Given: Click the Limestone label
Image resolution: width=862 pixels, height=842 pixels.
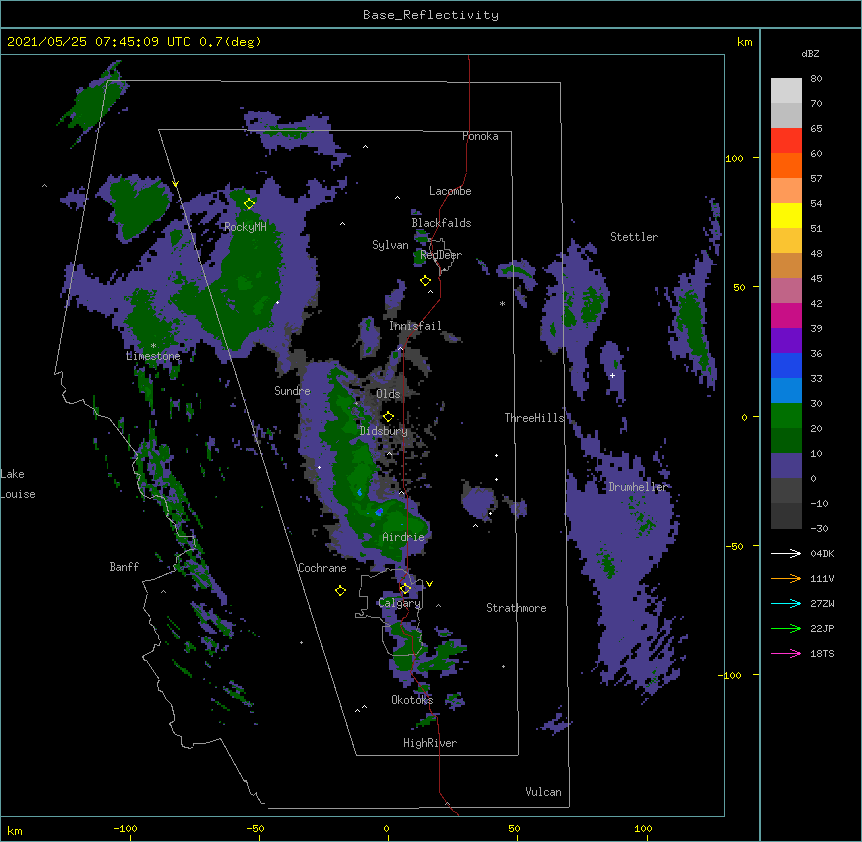Looking at the screenshot, I should [153, 356].
